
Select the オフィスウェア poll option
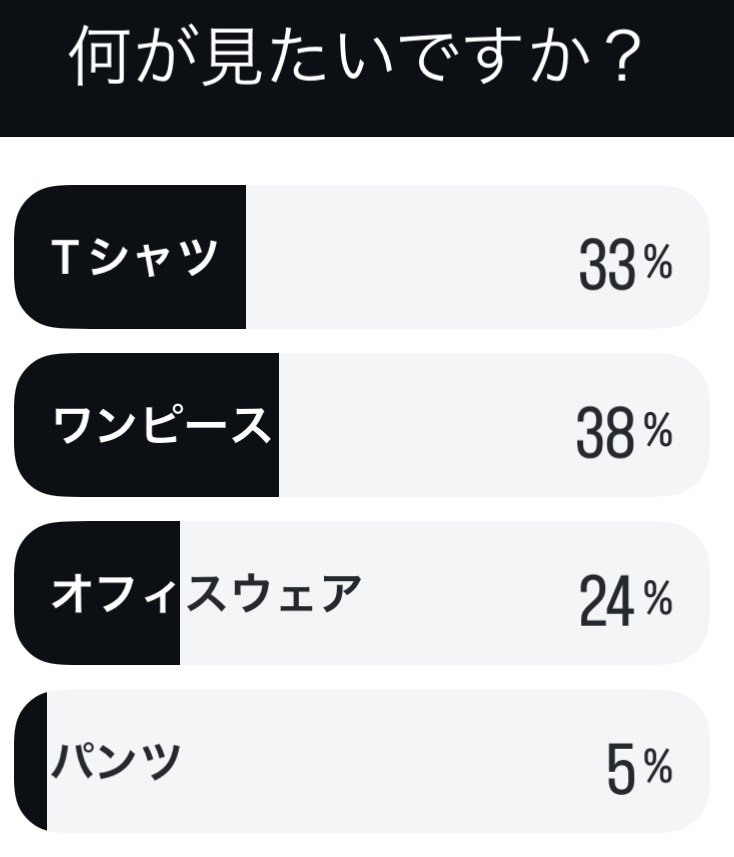pos(362,593)
